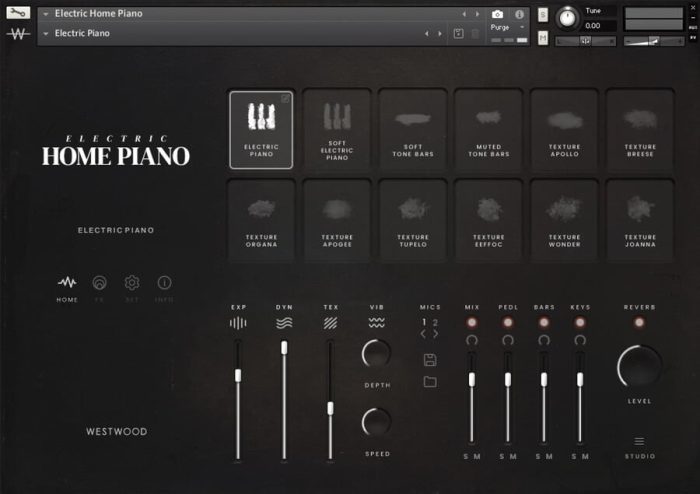Select Texture Tupelo tile

pyautogui.click(x=413, y=220)
